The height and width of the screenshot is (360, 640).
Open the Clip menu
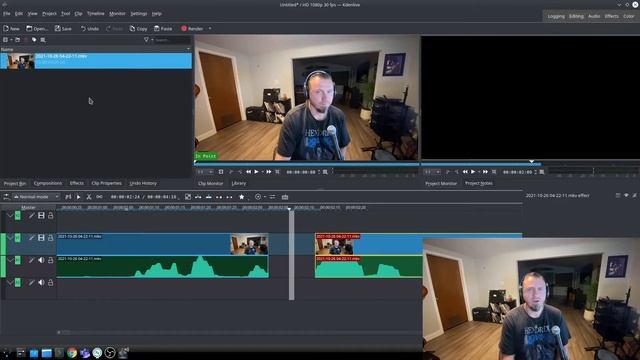pos(78,13)
